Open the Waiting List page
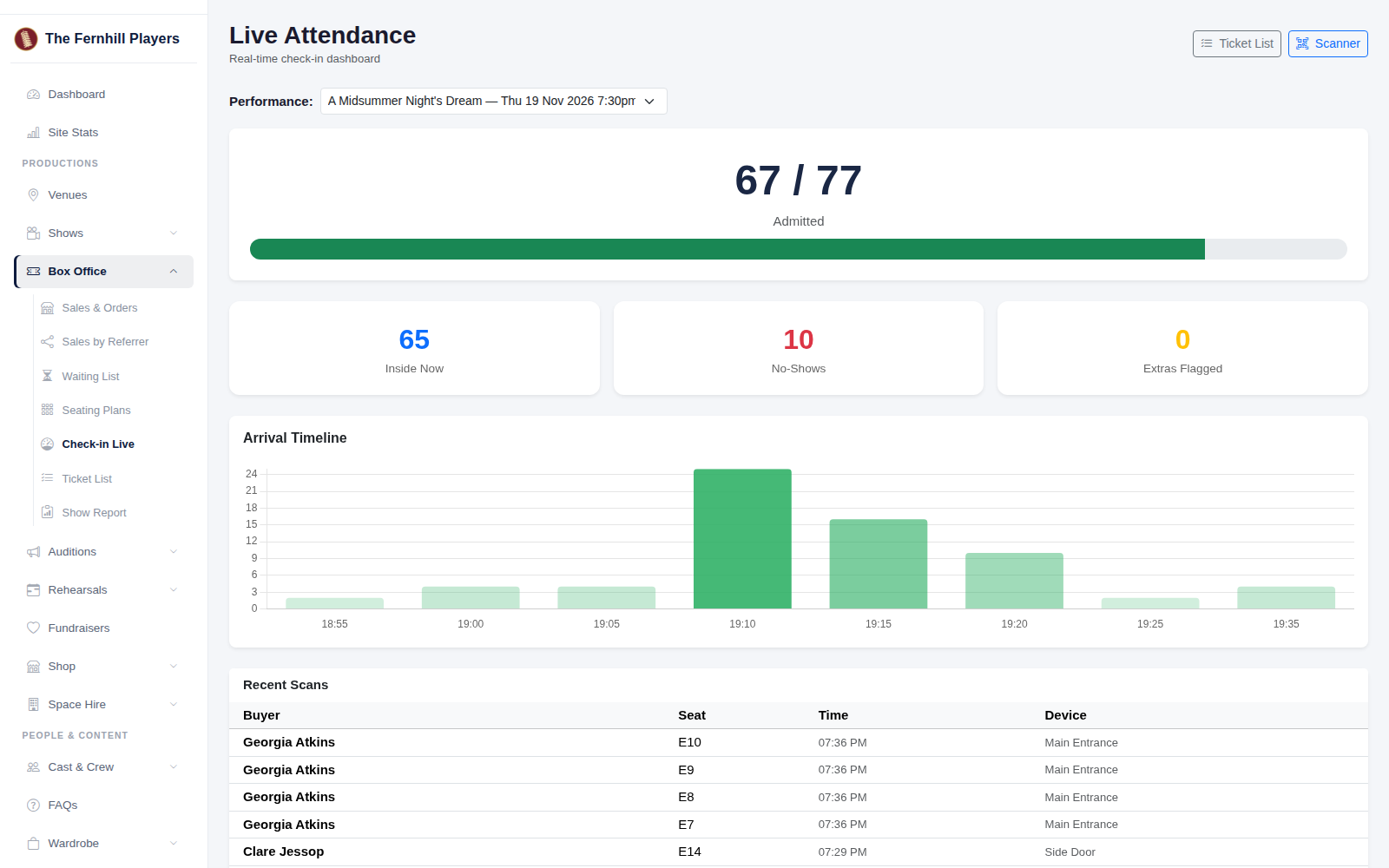1389x868 pixels. [x=114, y=376]
